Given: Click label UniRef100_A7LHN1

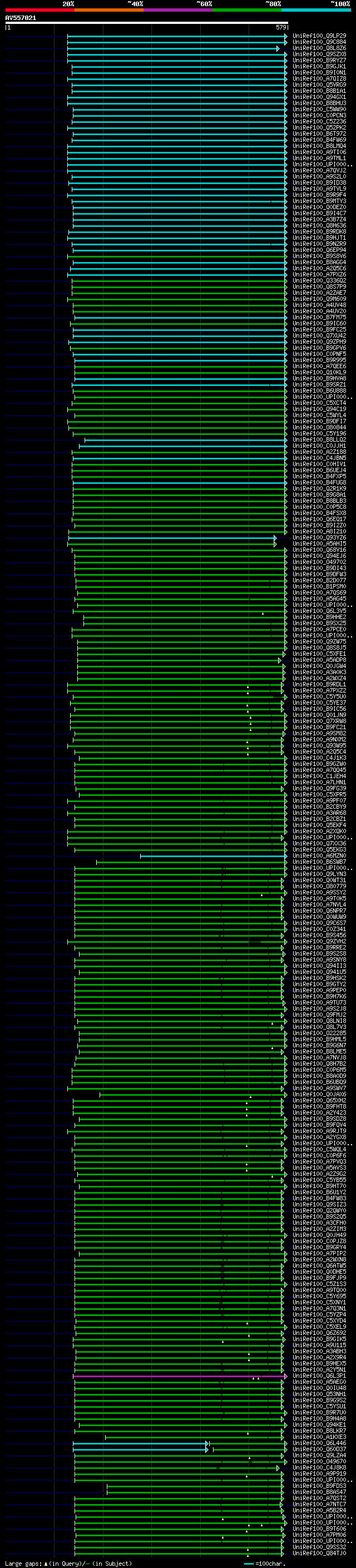Looking at the screenshot, I should pos(319,783).
